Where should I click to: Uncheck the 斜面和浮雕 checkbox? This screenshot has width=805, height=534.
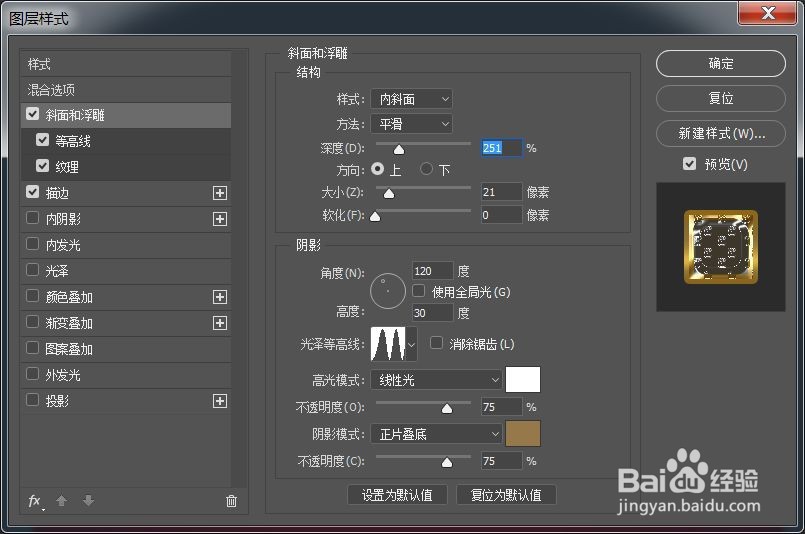tap(32, 114)
